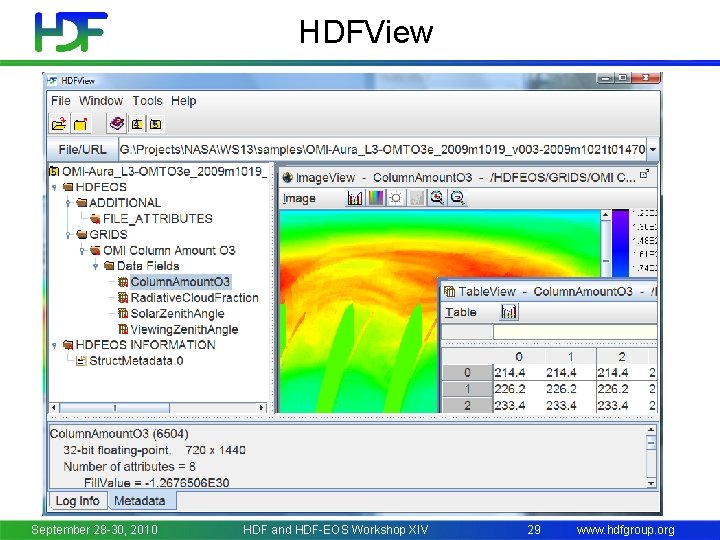Image resolution: width=720 pixels, height=540 pixels.
Task: Open the TableView Table menu
Action: click(x=461, y=312)
